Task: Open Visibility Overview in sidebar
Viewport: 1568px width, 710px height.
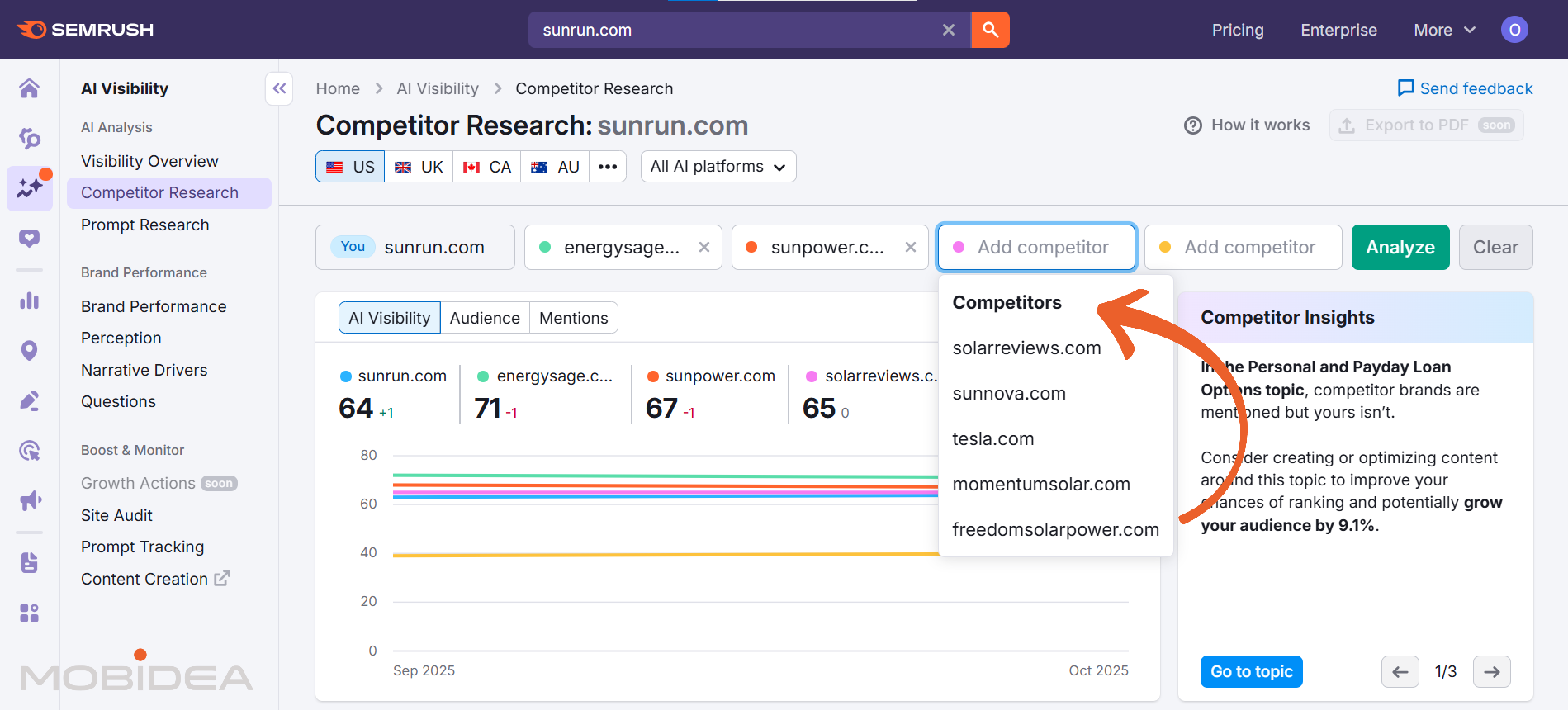Action: click(x=149, y=161)
